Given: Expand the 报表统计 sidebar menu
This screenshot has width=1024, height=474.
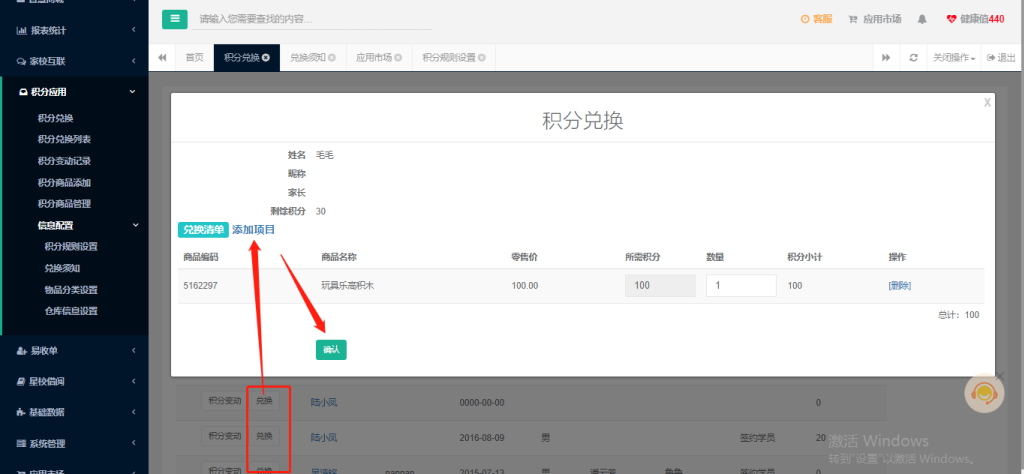Looking at the screenshot, I should [74, 30].
